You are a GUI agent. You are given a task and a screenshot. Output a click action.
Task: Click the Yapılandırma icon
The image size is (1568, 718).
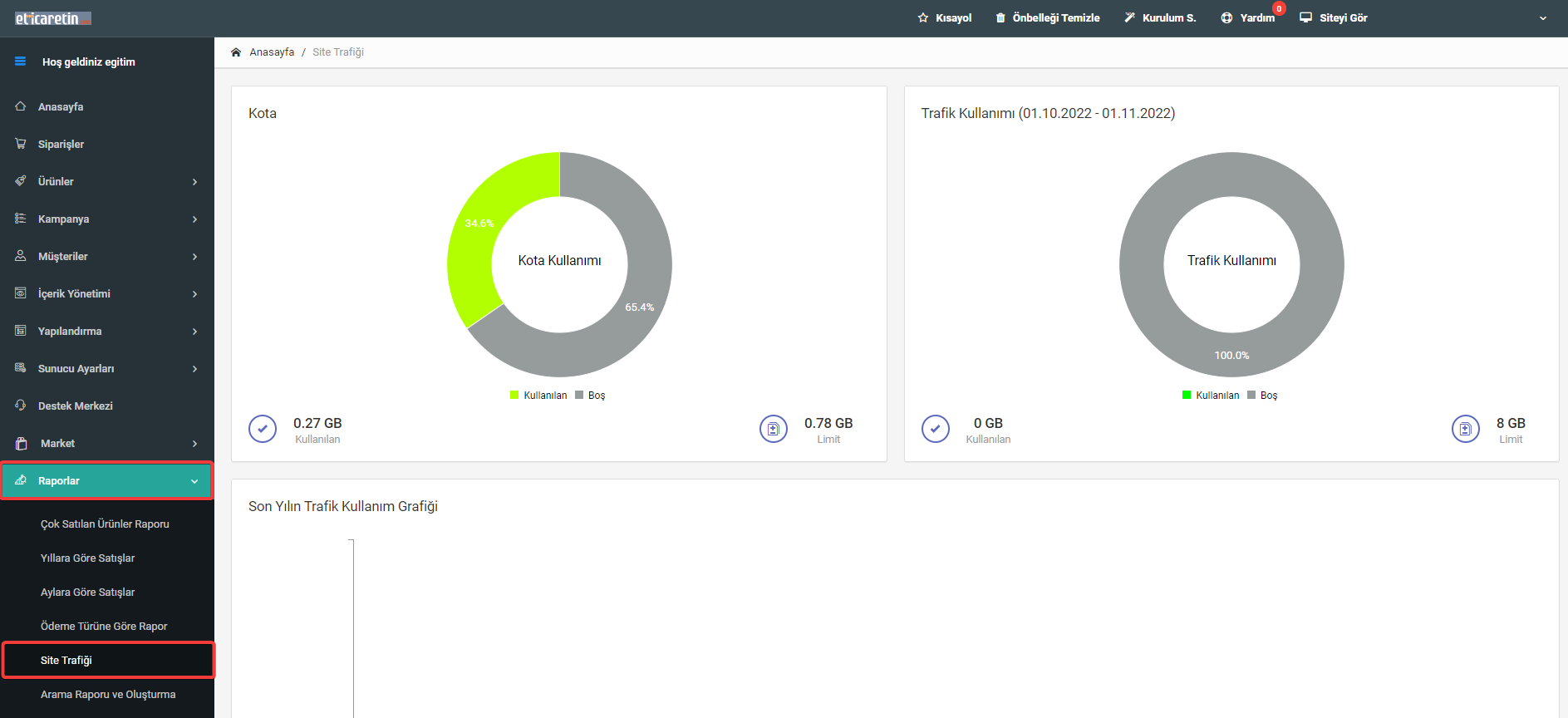21,331
